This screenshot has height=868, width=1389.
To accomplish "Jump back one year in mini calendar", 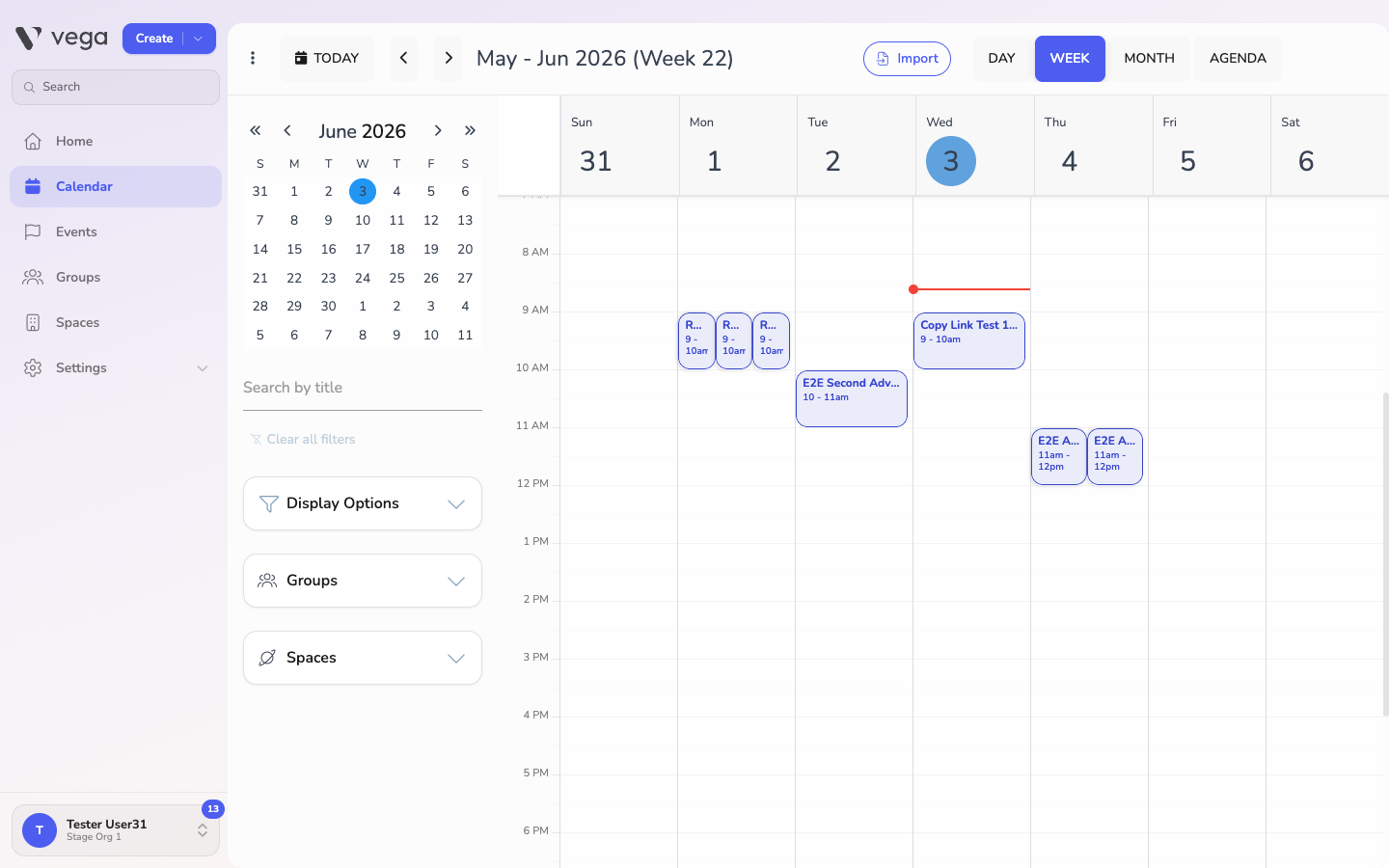I will point(256,130).
